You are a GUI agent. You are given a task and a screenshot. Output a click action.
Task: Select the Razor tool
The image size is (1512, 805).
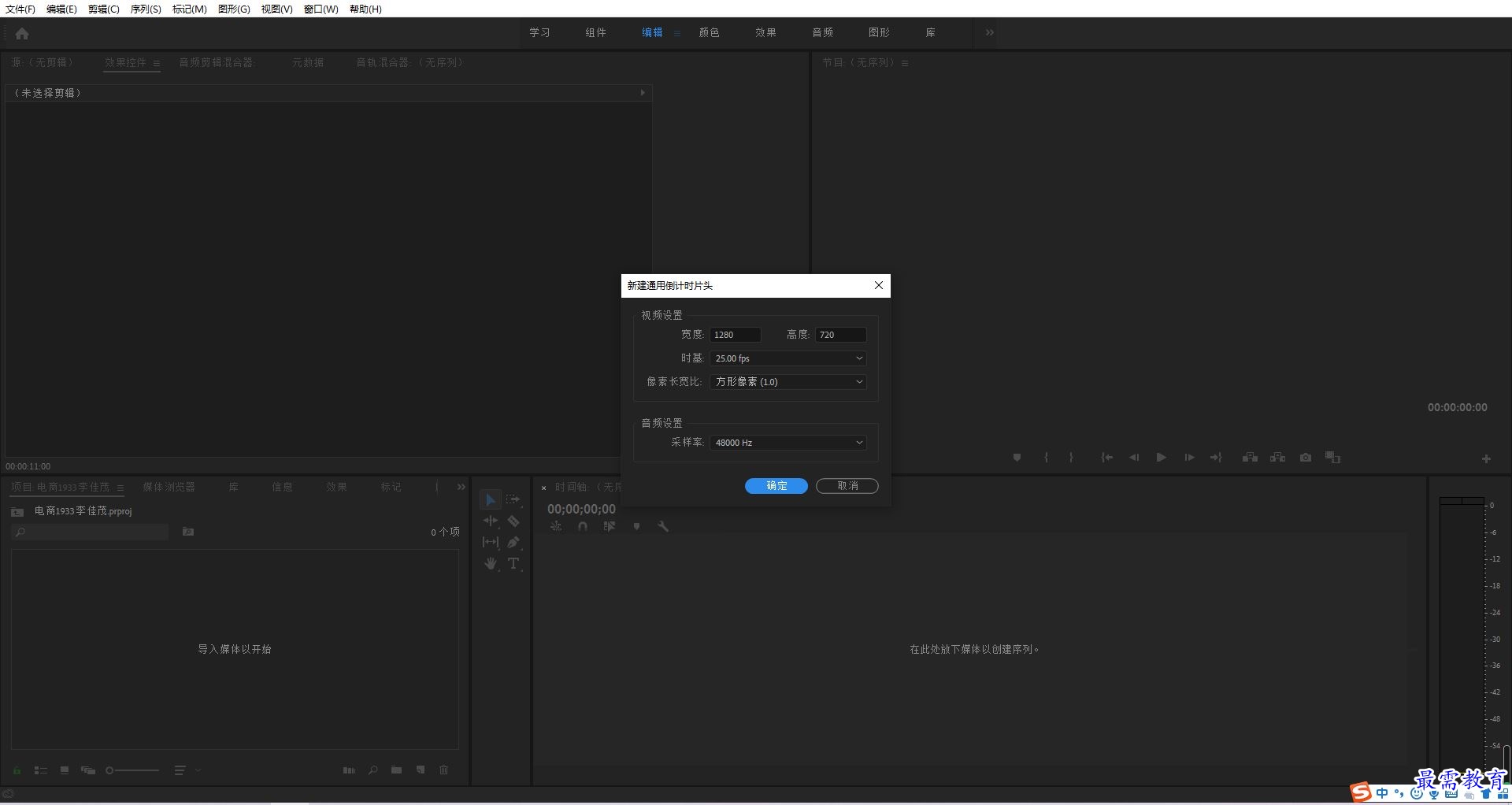click(513, 521)
